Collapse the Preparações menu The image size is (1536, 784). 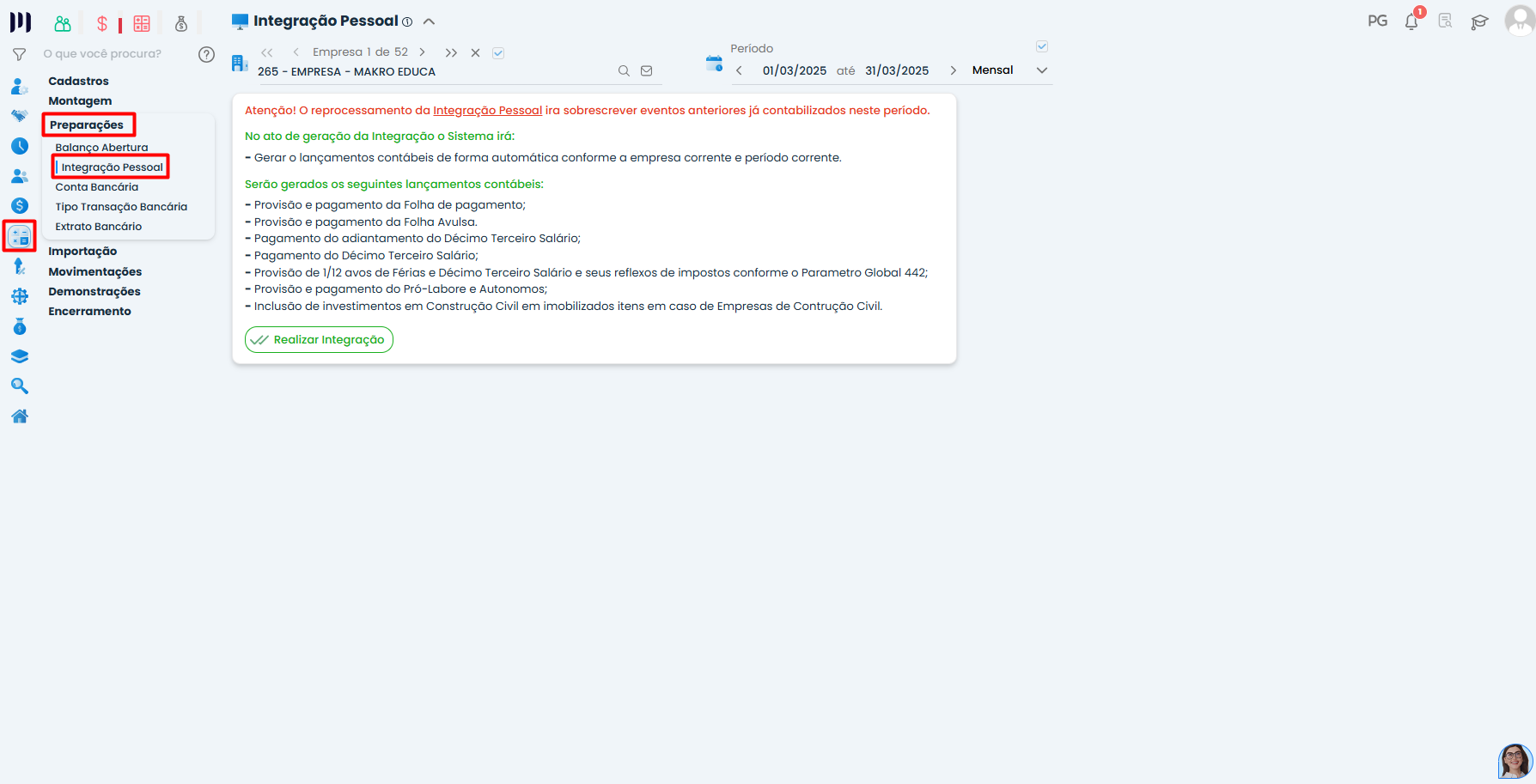tap(87, 125)
